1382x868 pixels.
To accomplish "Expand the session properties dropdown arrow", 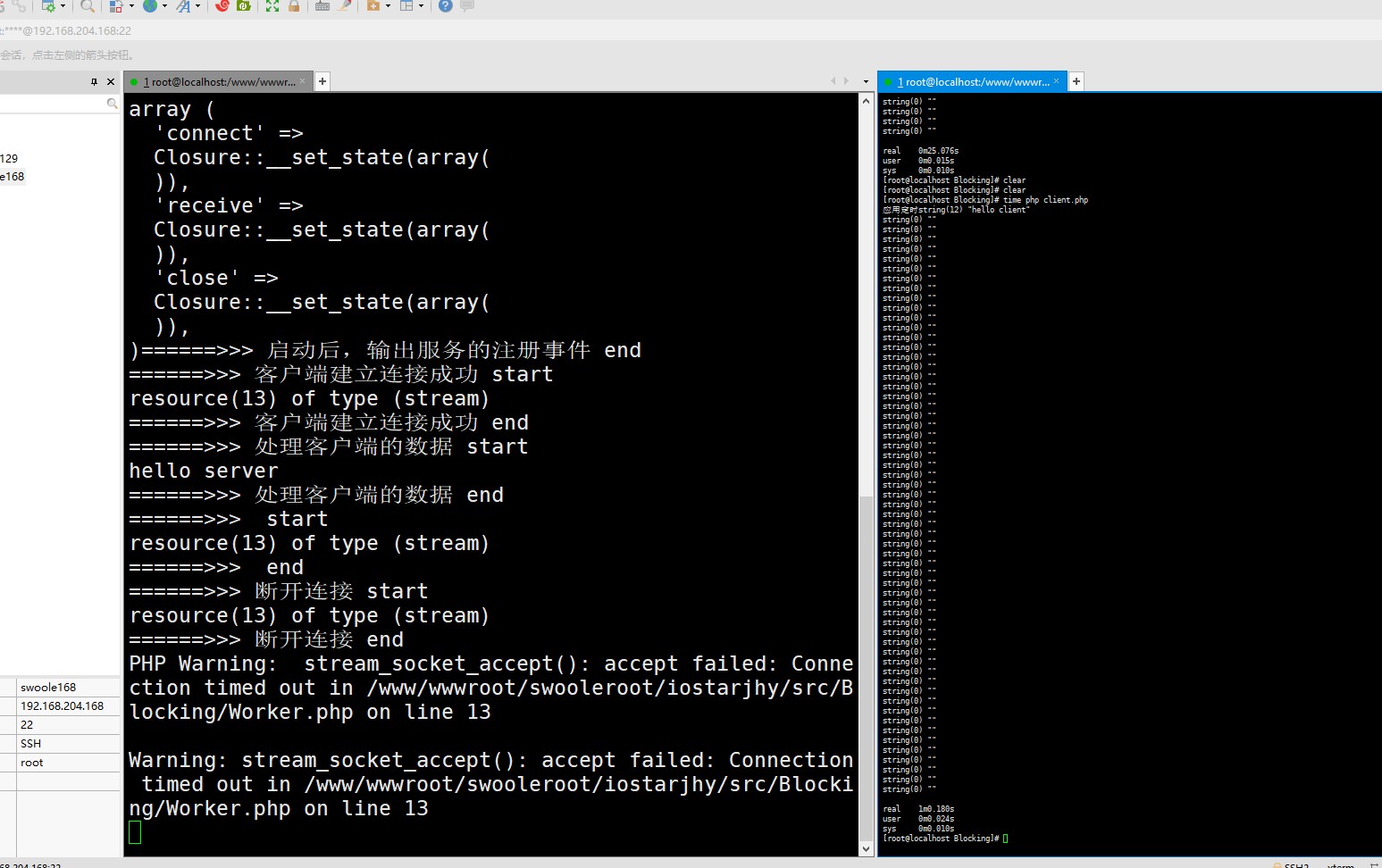I will coord(63,6).
